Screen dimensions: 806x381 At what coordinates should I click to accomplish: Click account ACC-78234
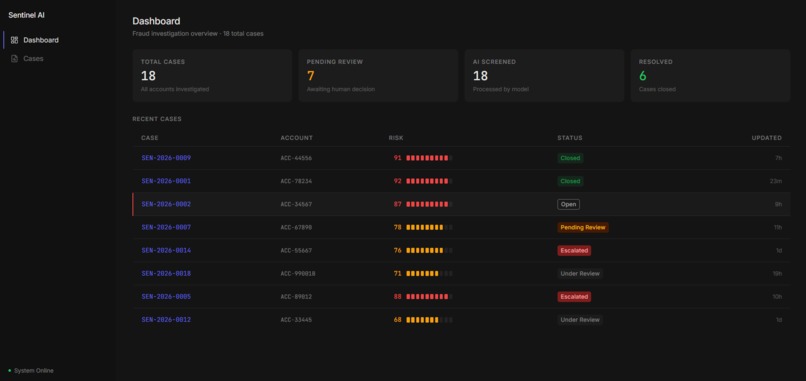(x=296, y=181)
